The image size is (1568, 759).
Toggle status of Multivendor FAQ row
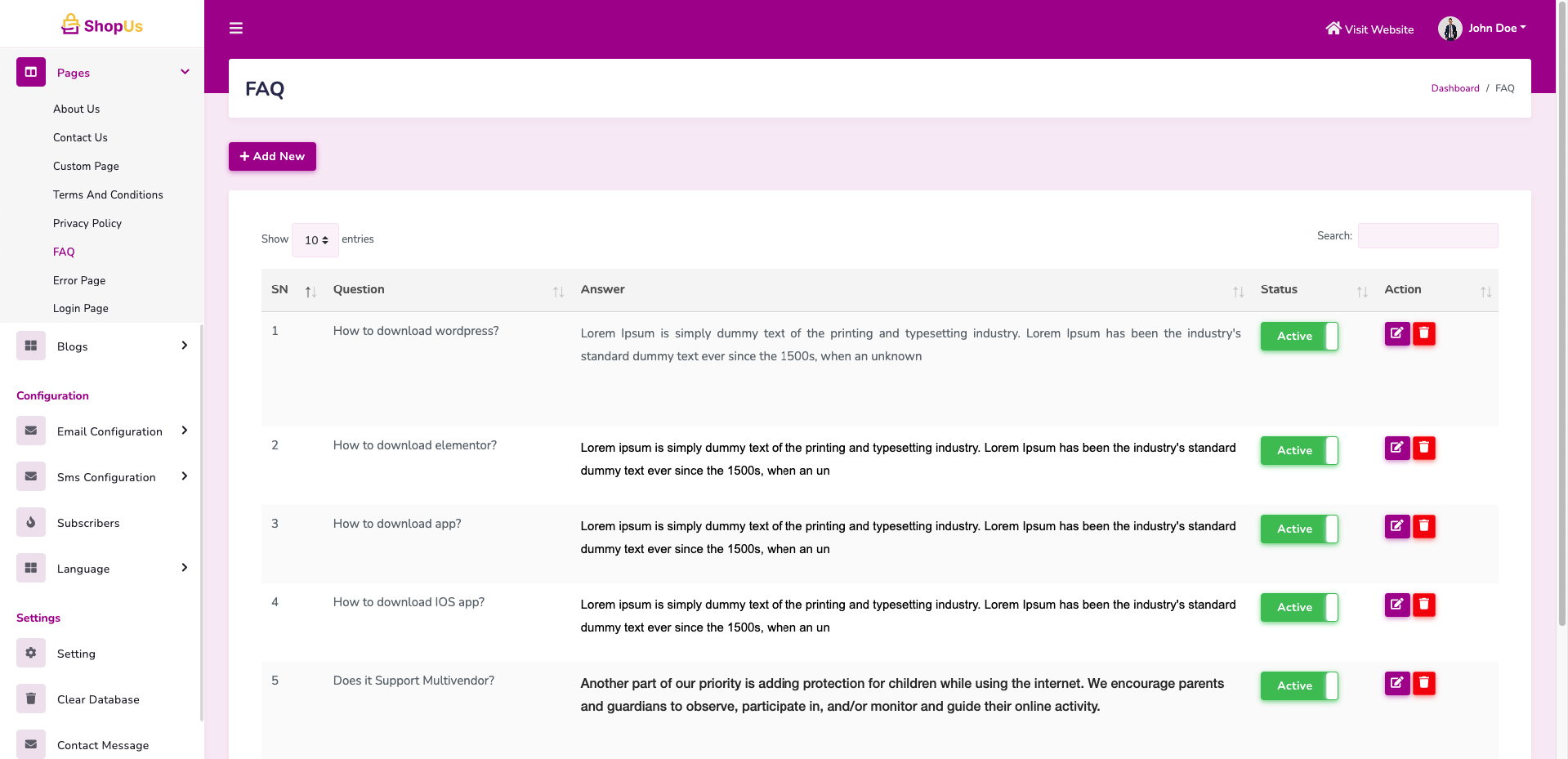pyautogui.click(x=1298, y=685)
